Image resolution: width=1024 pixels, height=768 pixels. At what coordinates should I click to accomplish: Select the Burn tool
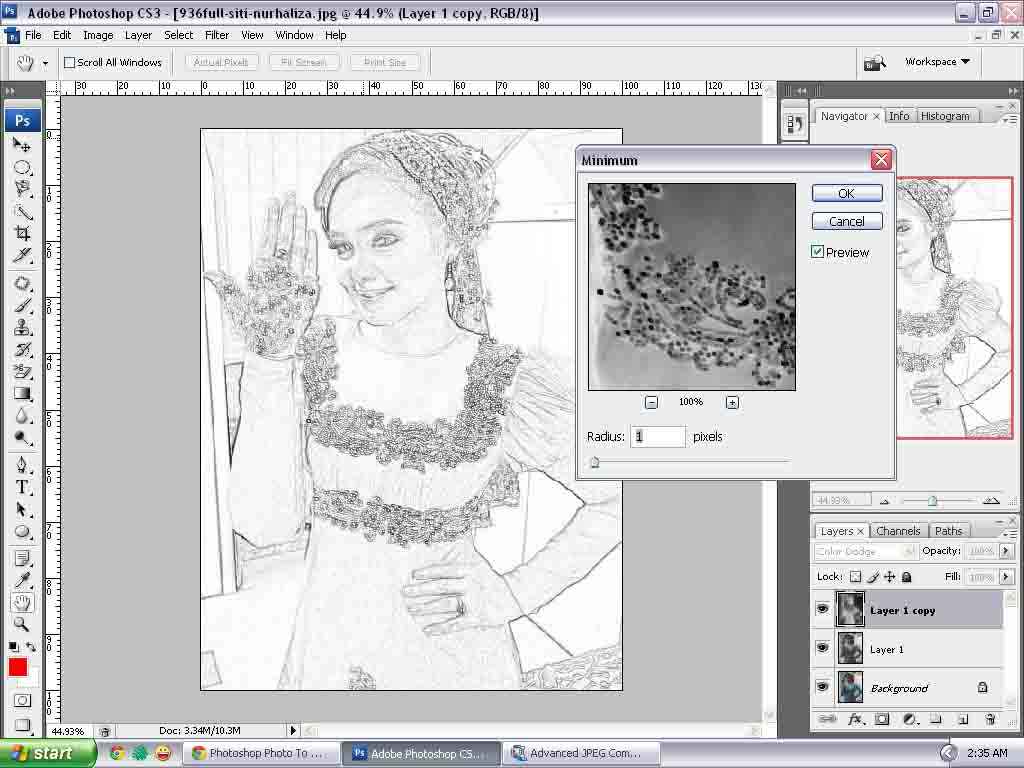pyautogui.click(x=22, y=438)
